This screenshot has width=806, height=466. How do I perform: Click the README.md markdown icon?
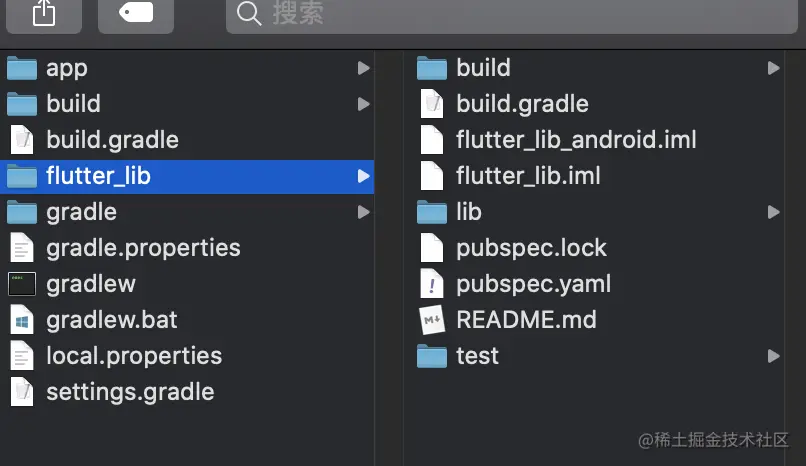[432, 320]
